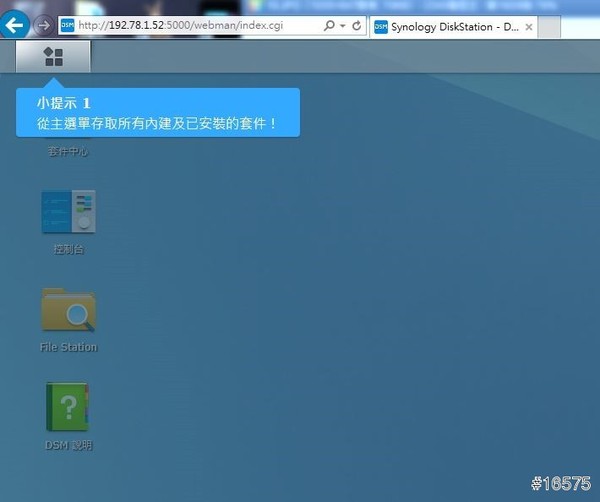The image size is (600, 502).
Task: Click the search magnifier in the address bar
Action: click(329, 26)
